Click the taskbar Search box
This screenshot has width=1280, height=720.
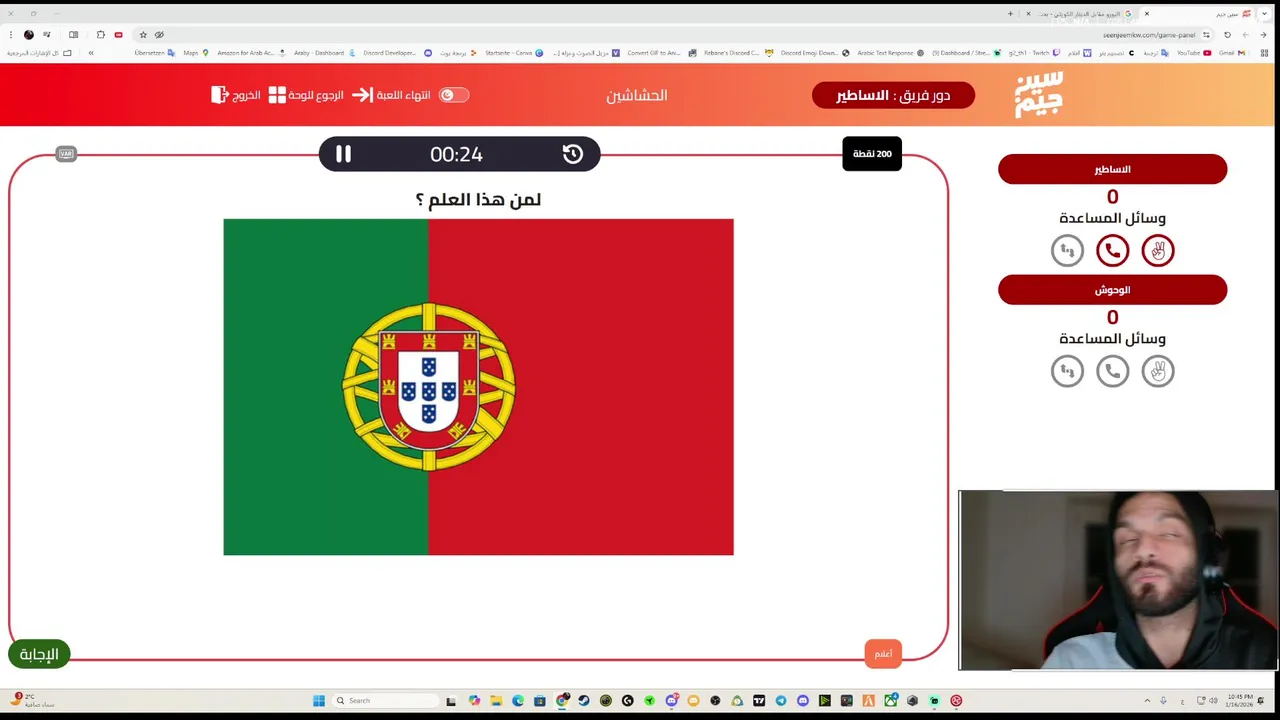pos(386,701)
